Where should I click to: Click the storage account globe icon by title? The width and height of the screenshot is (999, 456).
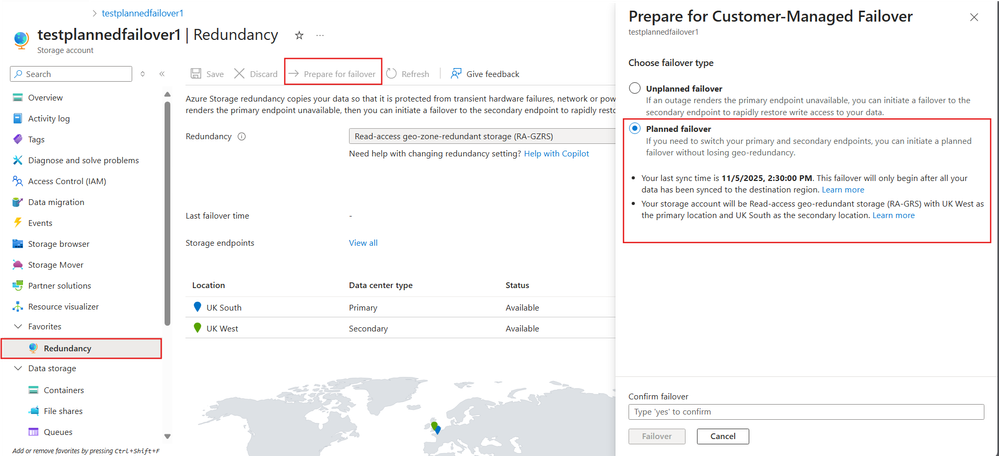click(x=20, y=40)
